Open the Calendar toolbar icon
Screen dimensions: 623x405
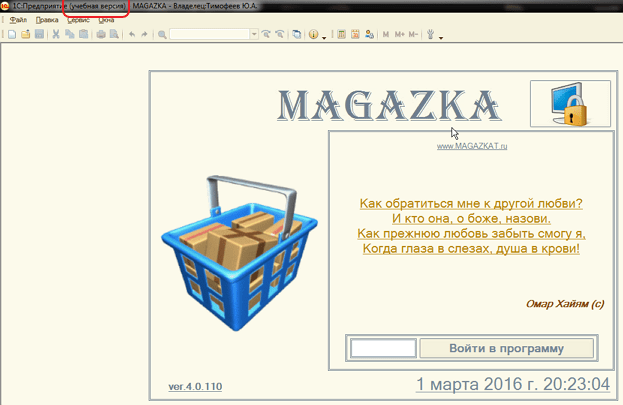[355, 35]
